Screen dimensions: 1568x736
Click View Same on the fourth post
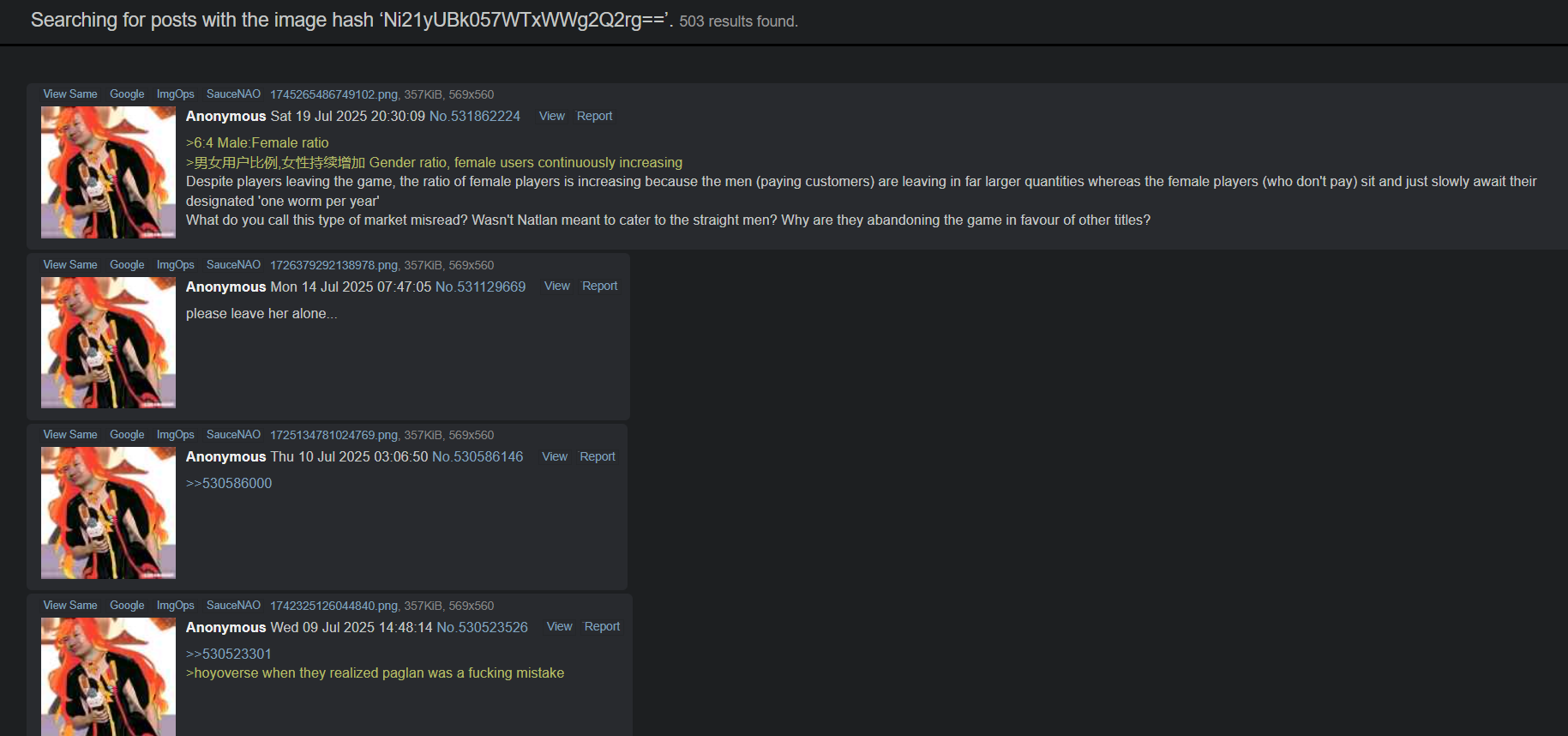pyautogui.click(x=70, y=606)
